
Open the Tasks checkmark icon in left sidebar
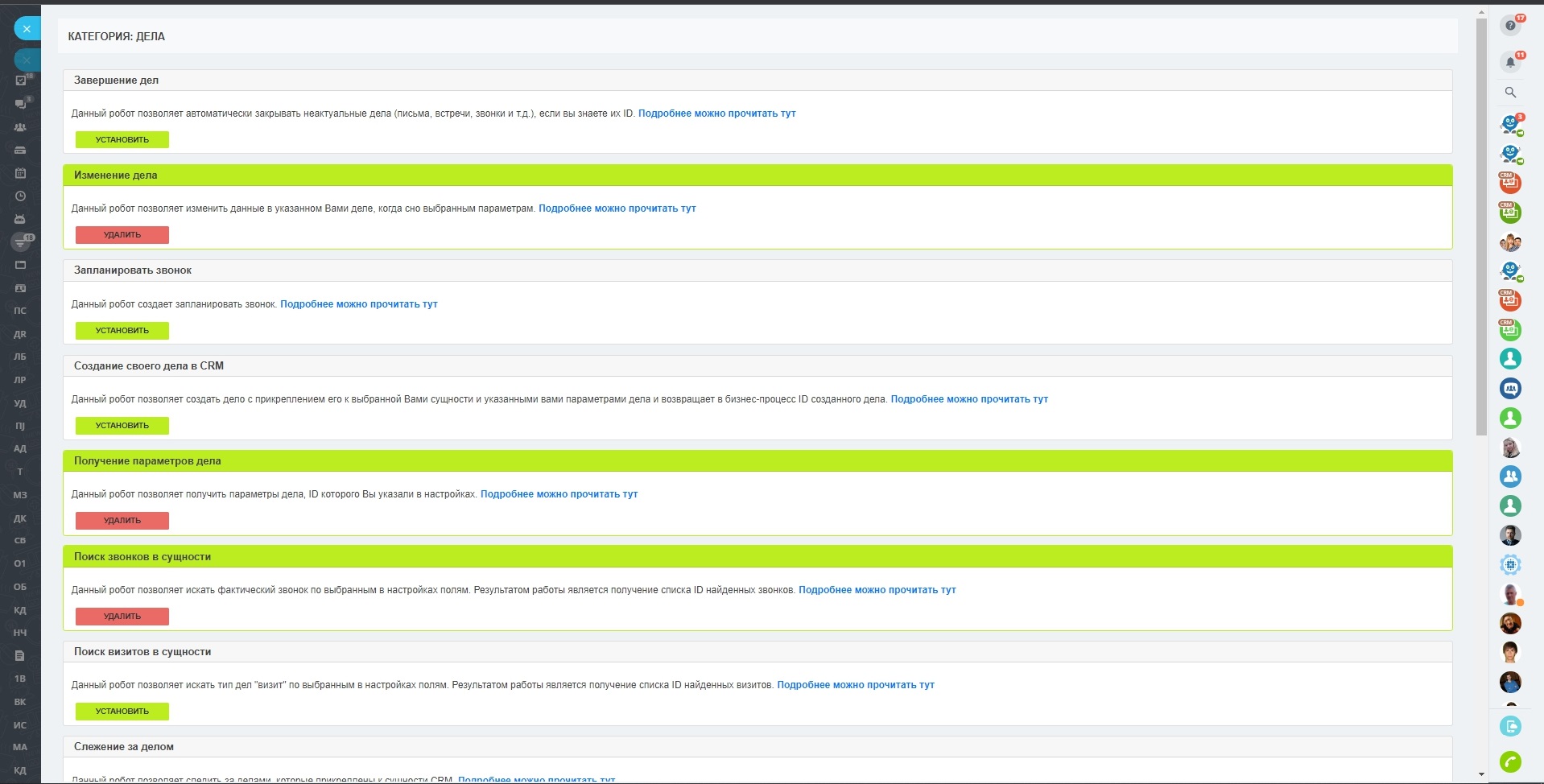coord(21,80)
